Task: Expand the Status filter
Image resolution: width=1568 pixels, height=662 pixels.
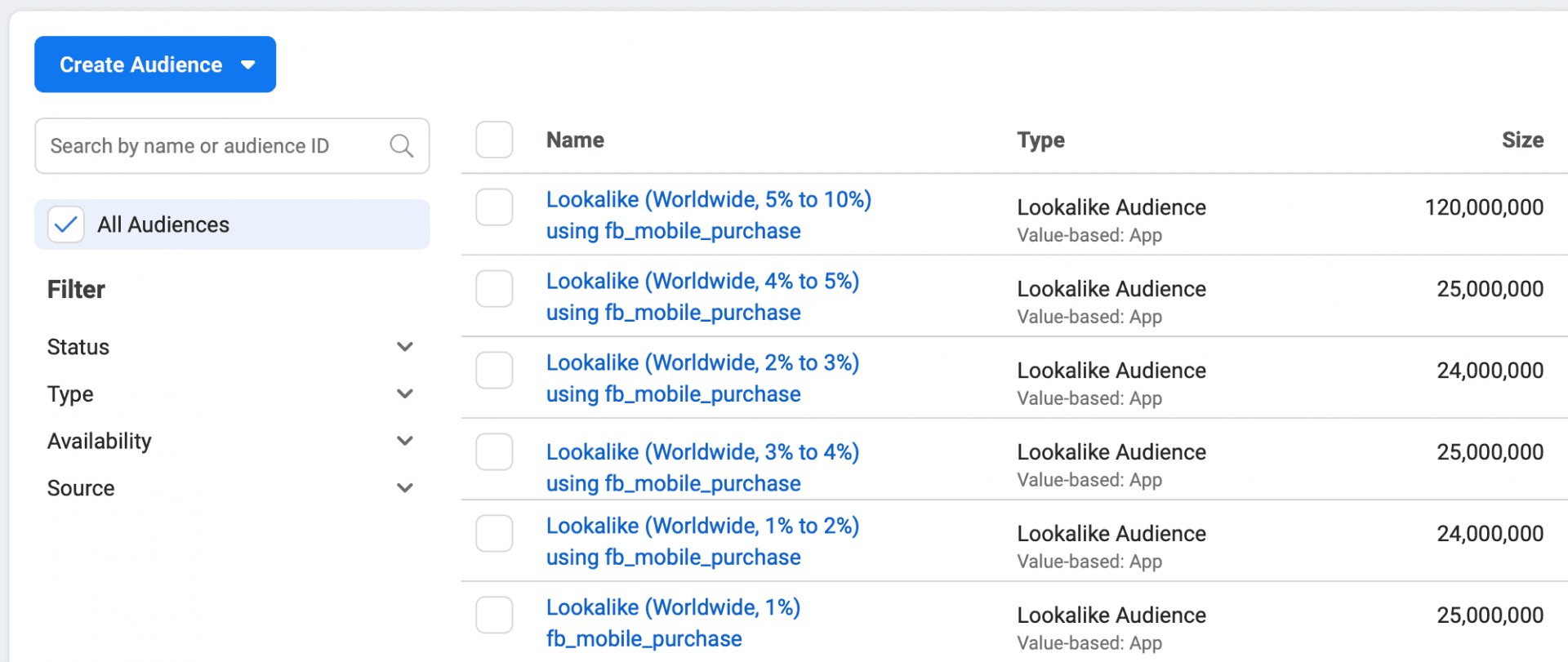Action: point(404,346)
